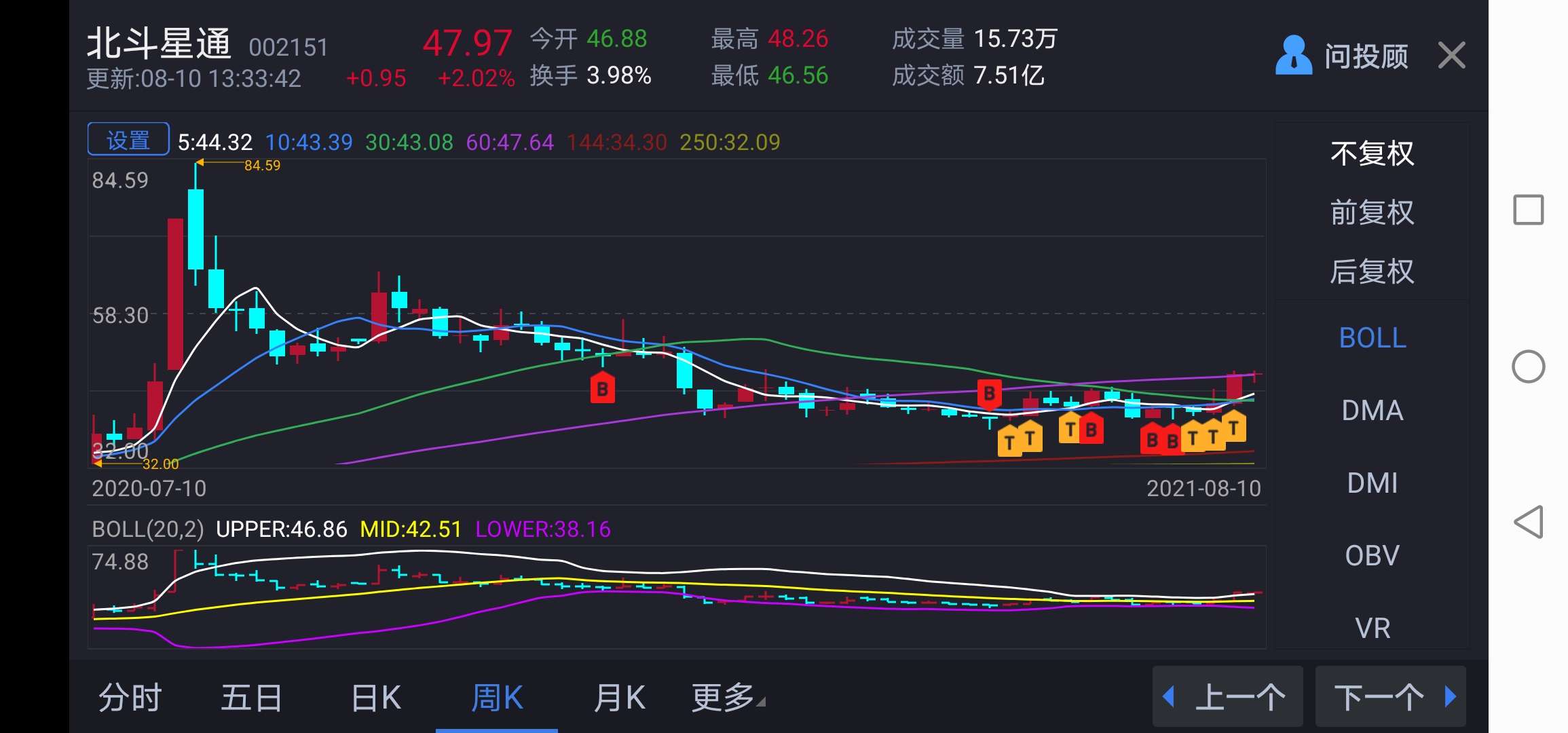The height and width of the screenshot is (733, 1568).
Task: Choose the VR indicator
Action: [1373, 628]
